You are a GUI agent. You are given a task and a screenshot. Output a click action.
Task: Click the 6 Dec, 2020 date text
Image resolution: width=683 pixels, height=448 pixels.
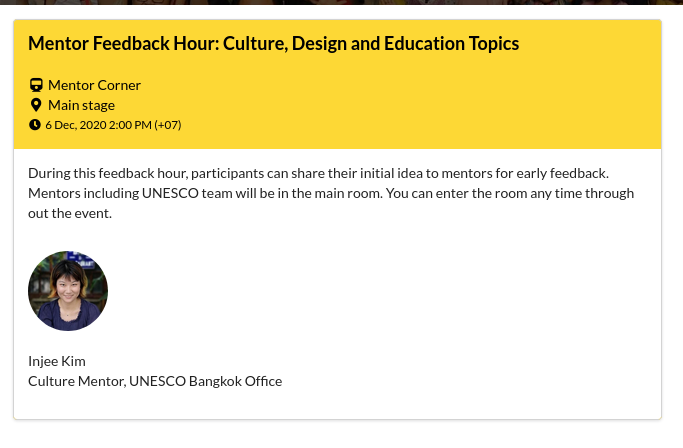76,125
